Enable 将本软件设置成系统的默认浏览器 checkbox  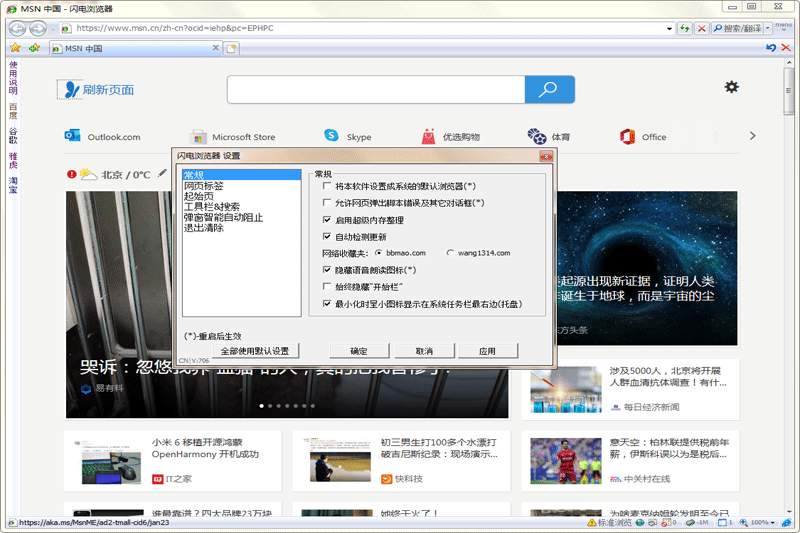[327, 186]
